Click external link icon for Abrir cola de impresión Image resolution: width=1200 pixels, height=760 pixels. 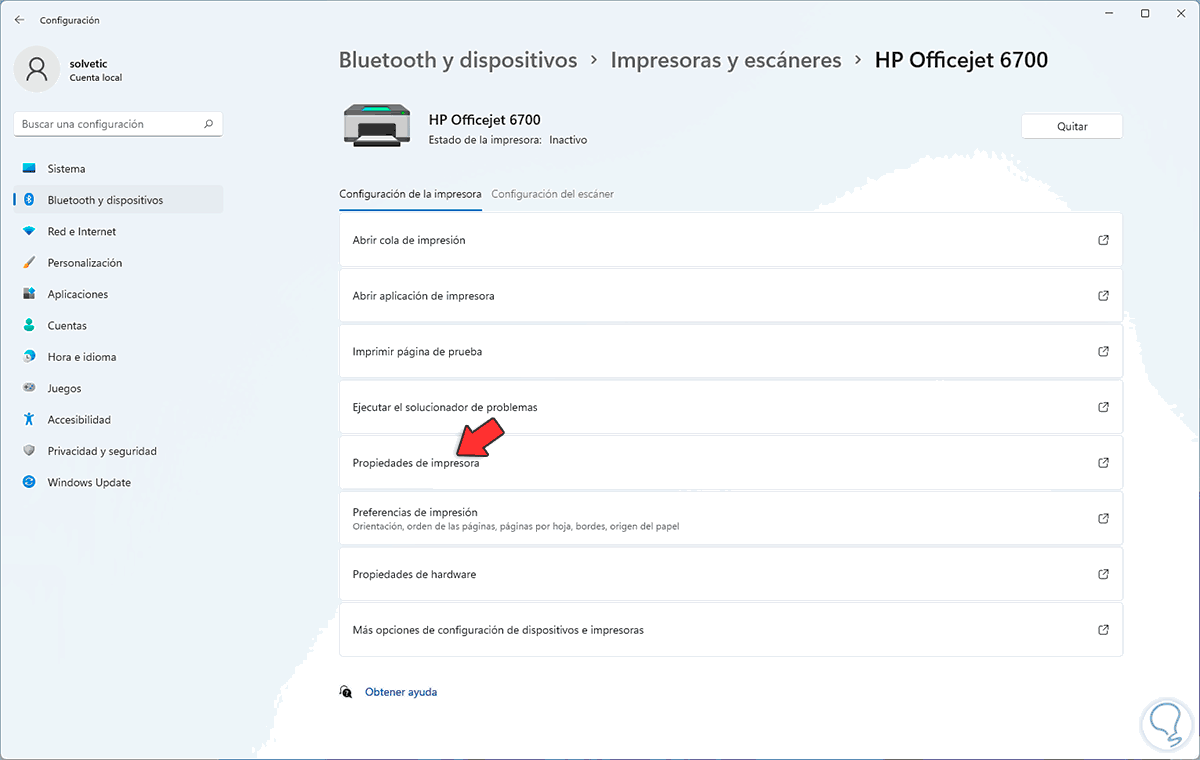click(1103, 240)
